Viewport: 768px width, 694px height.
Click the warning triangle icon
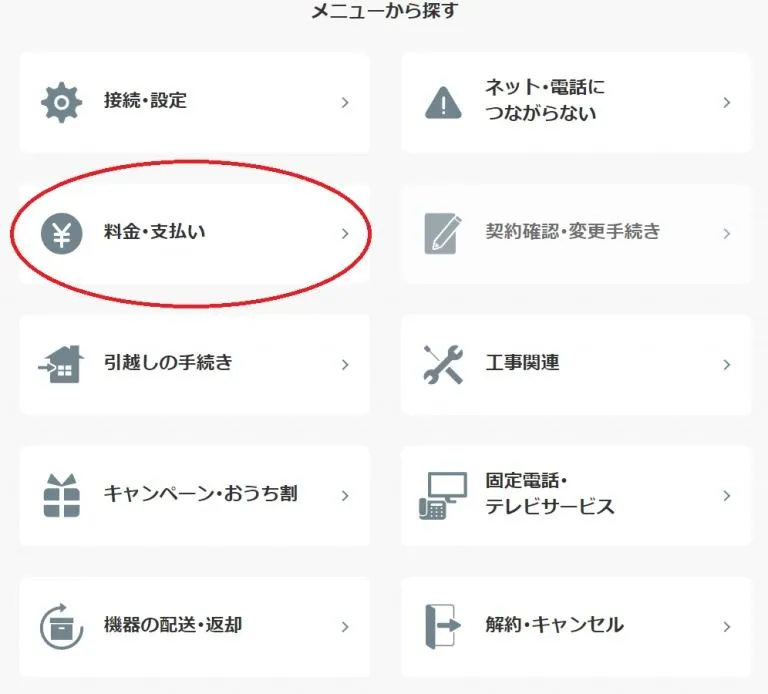pyautogui.click(x=443, y=102)
